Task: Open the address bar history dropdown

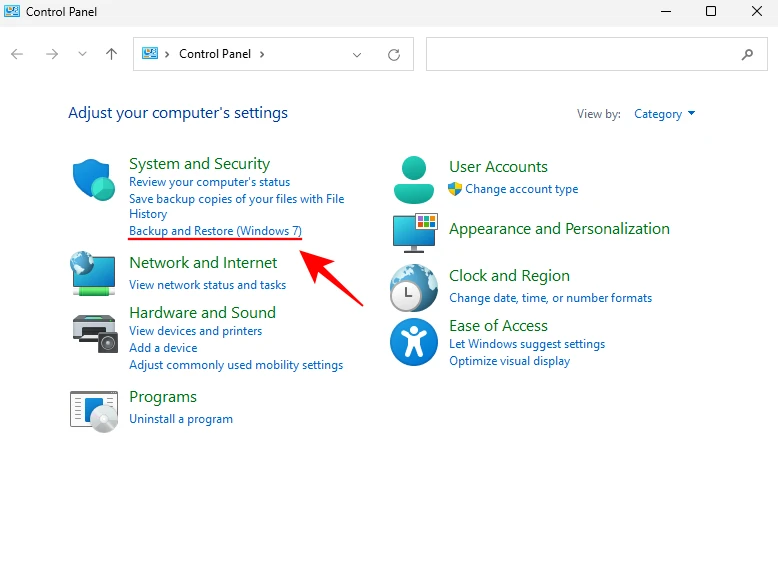Action: (357, 55)
